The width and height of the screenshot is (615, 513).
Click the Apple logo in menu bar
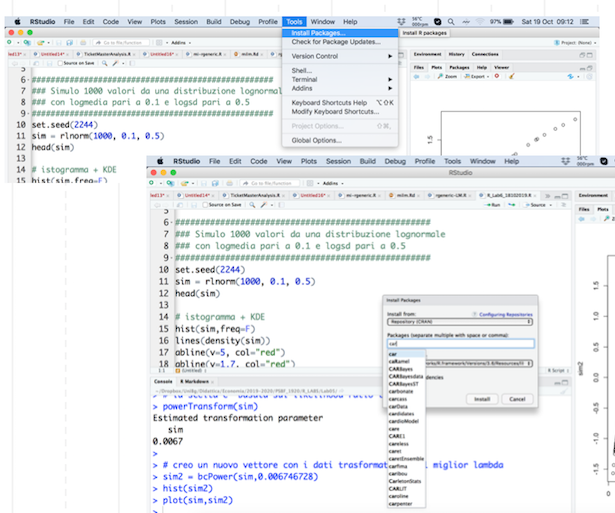(x=17, y=20)
